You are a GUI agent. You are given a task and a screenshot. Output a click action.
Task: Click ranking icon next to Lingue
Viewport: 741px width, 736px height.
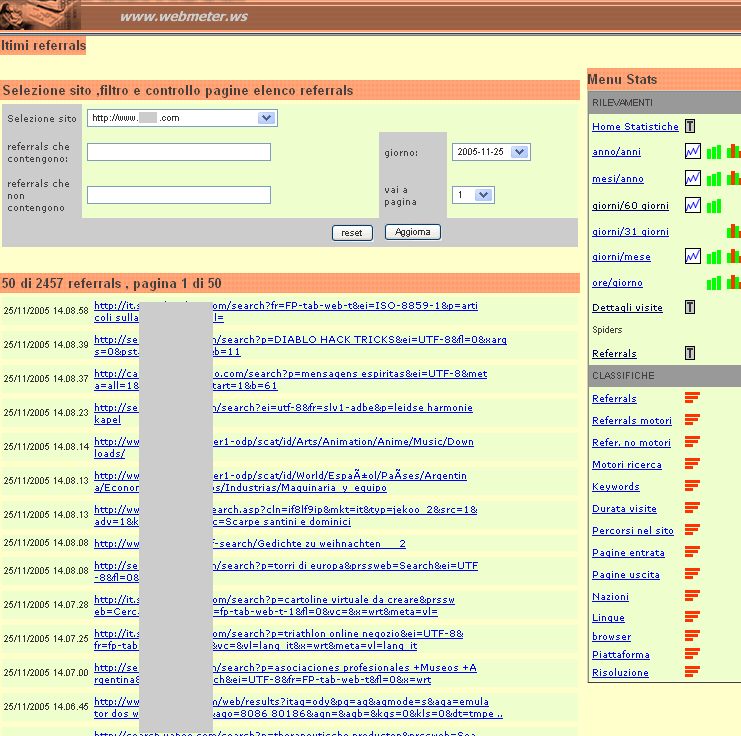tap(692, 617)
